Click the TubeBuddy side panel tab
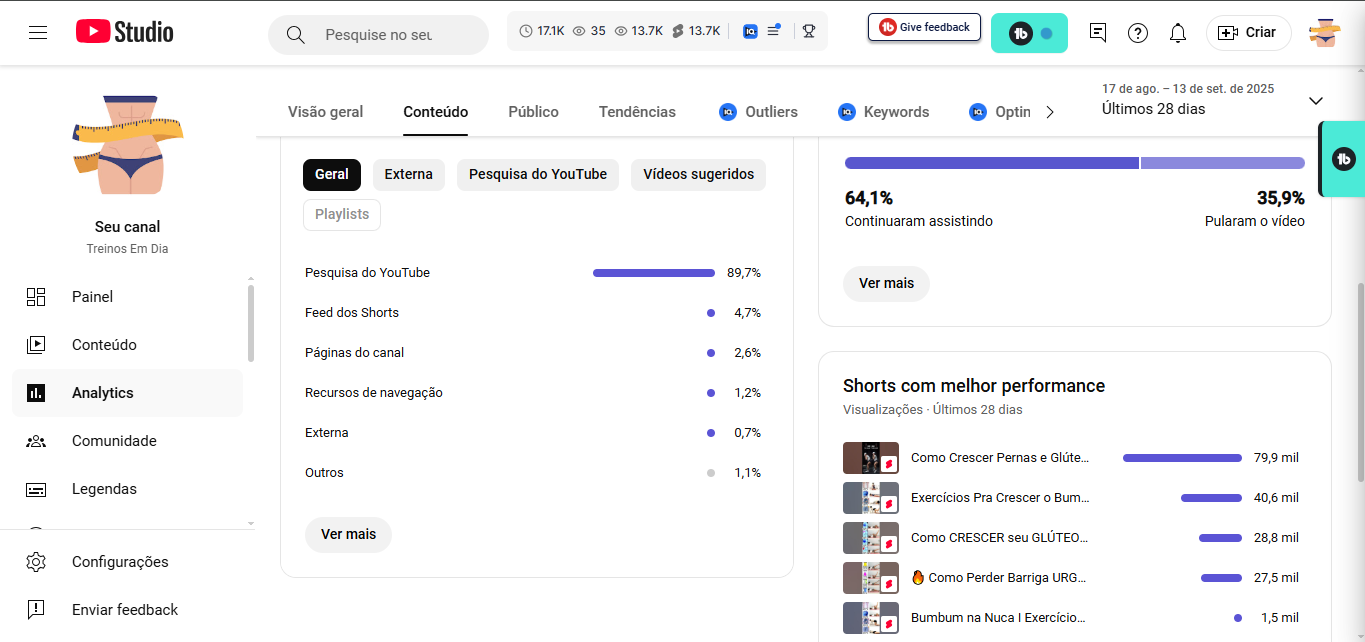The width and height of the screenshot is (1365, 642). [1343, 159]
